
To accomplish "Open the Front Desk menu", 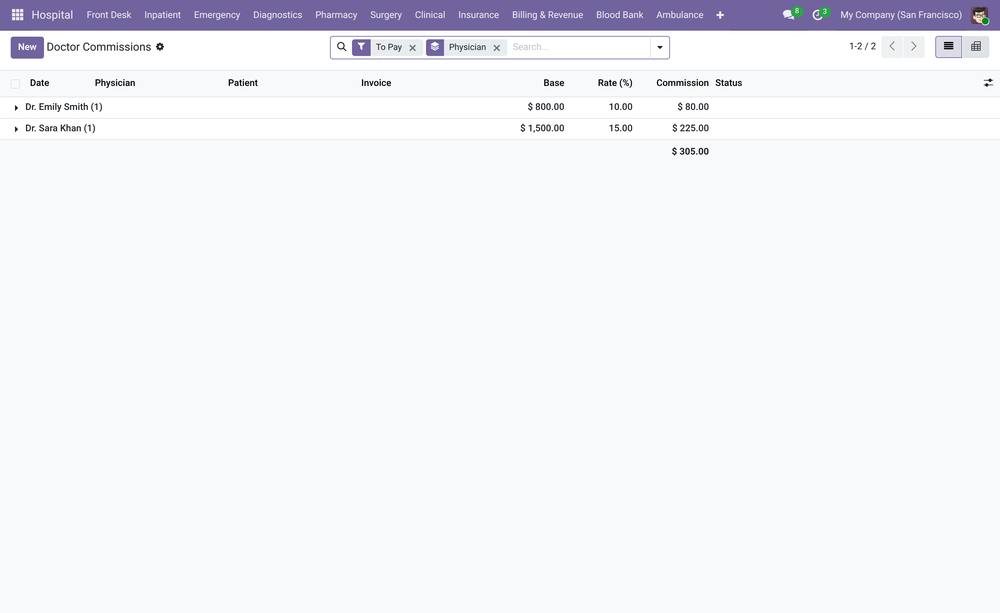I will (109, 15).
